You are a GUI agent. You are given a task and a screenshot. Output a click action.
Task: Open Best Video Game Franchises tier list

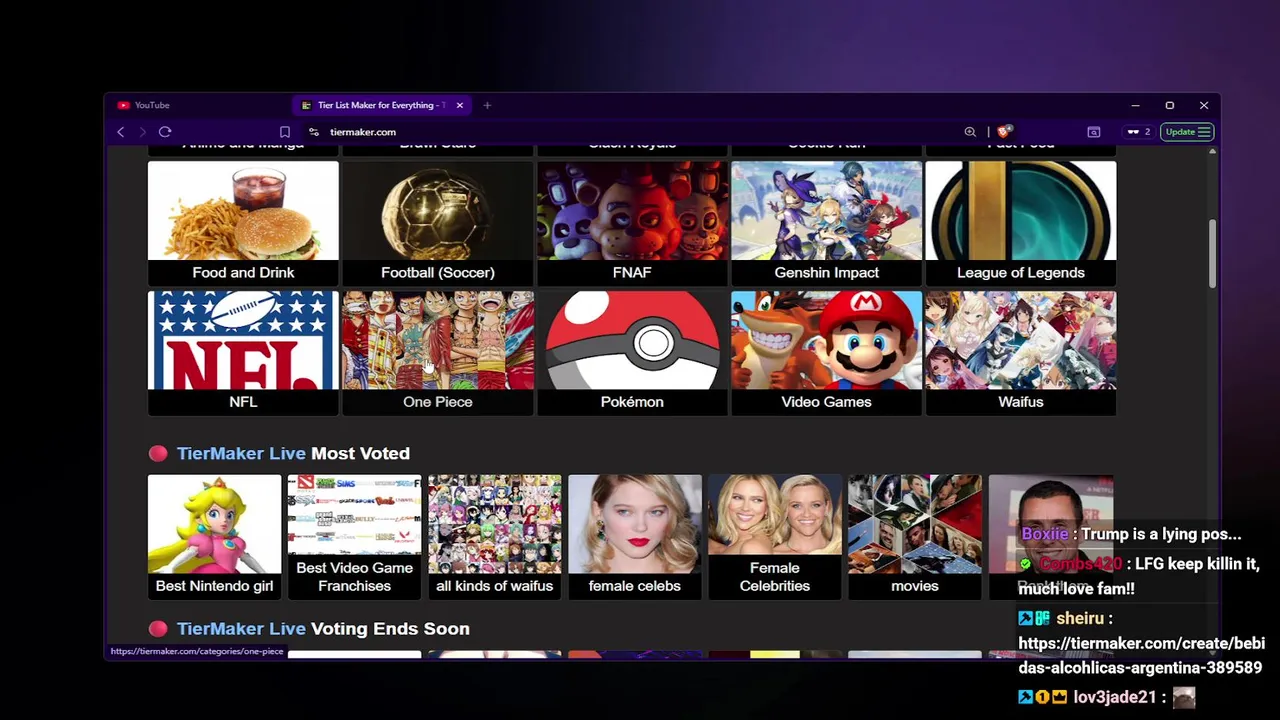point(354,537)
